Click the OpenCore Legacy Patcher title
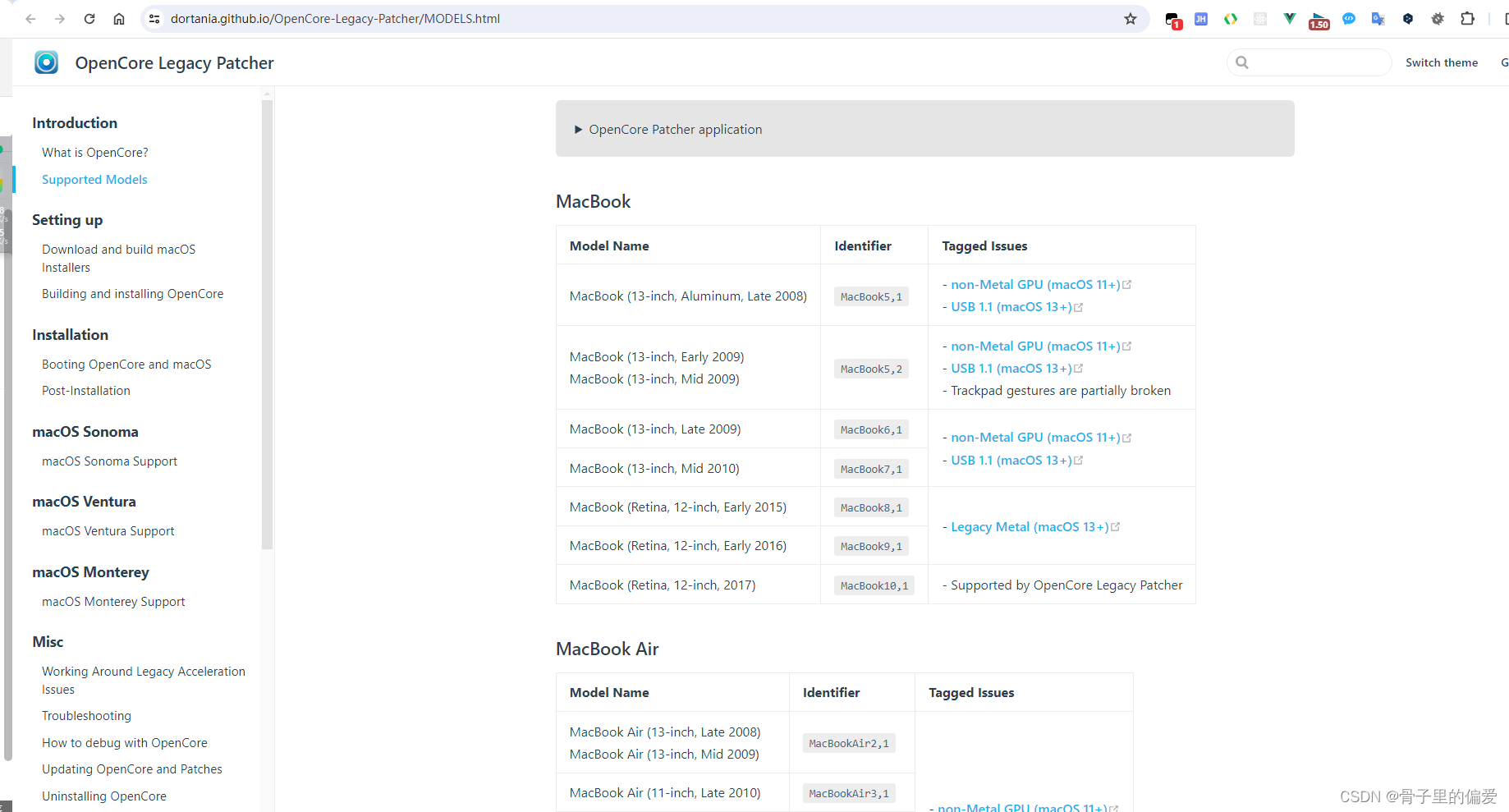1509x812 pixels. 174,63
